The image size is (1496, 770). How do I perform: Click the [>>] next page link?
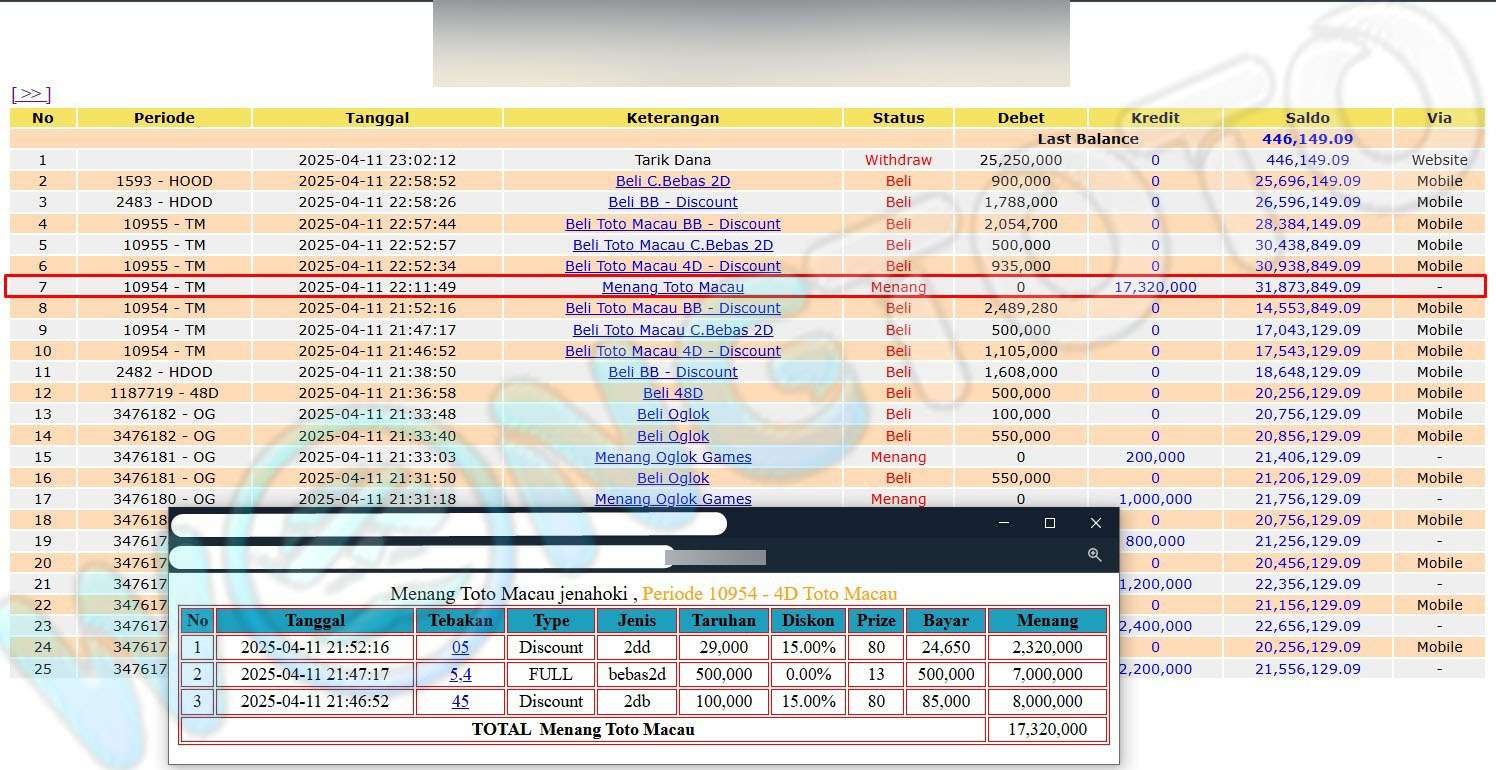pos(31,94)
